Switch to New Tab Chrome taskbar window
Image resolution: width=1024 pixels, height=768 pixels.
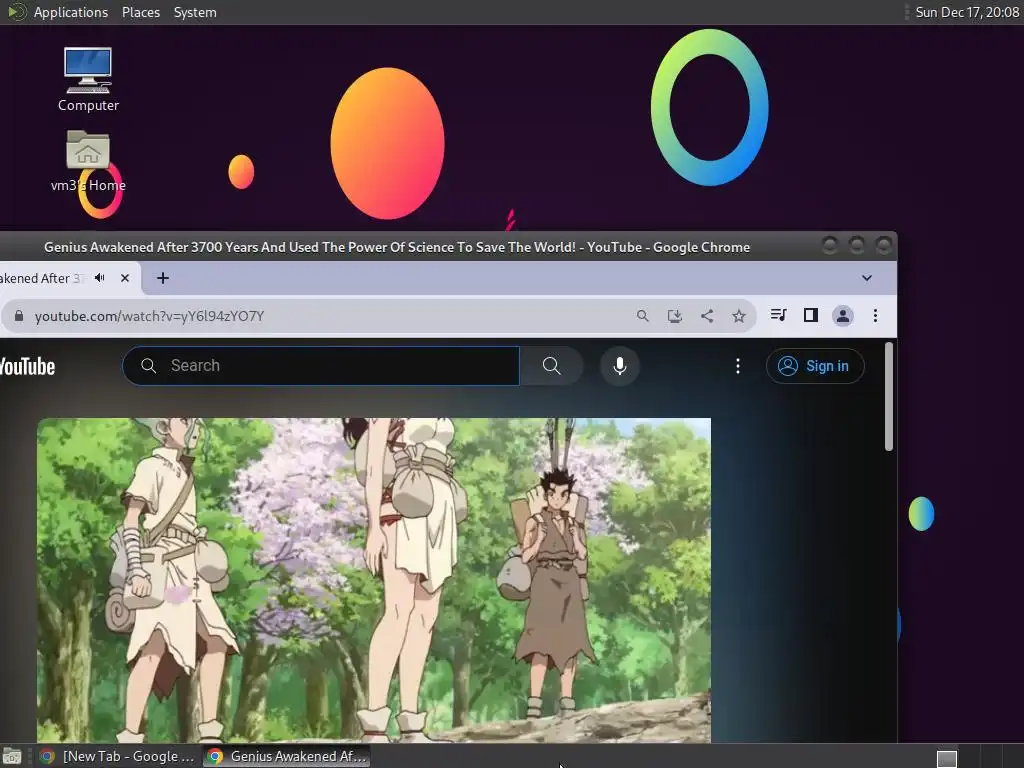117,756
